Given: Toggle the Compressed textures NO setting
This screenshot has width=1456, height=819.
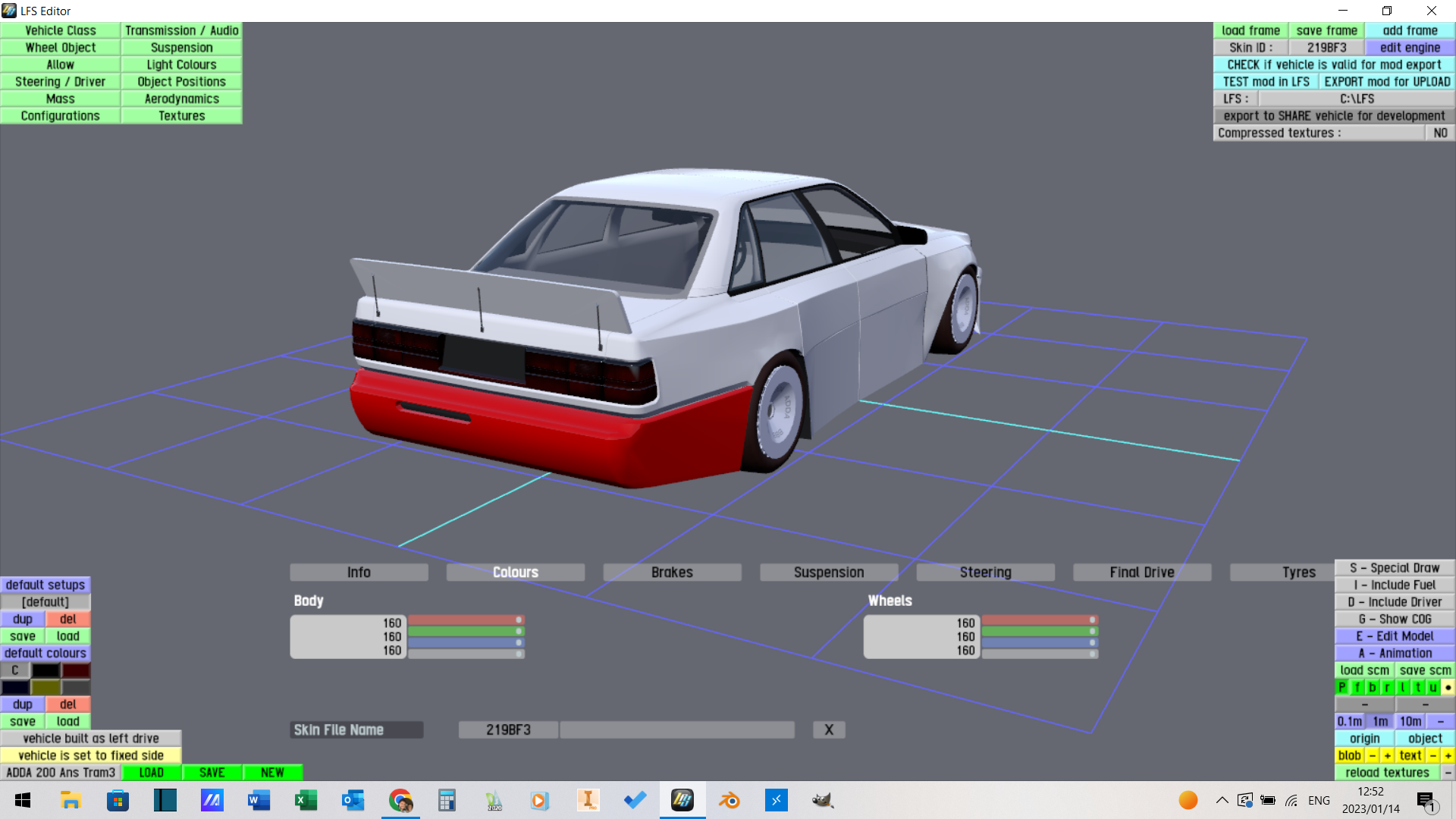Looking at the screenshot, I should [x=1440, y=133].
